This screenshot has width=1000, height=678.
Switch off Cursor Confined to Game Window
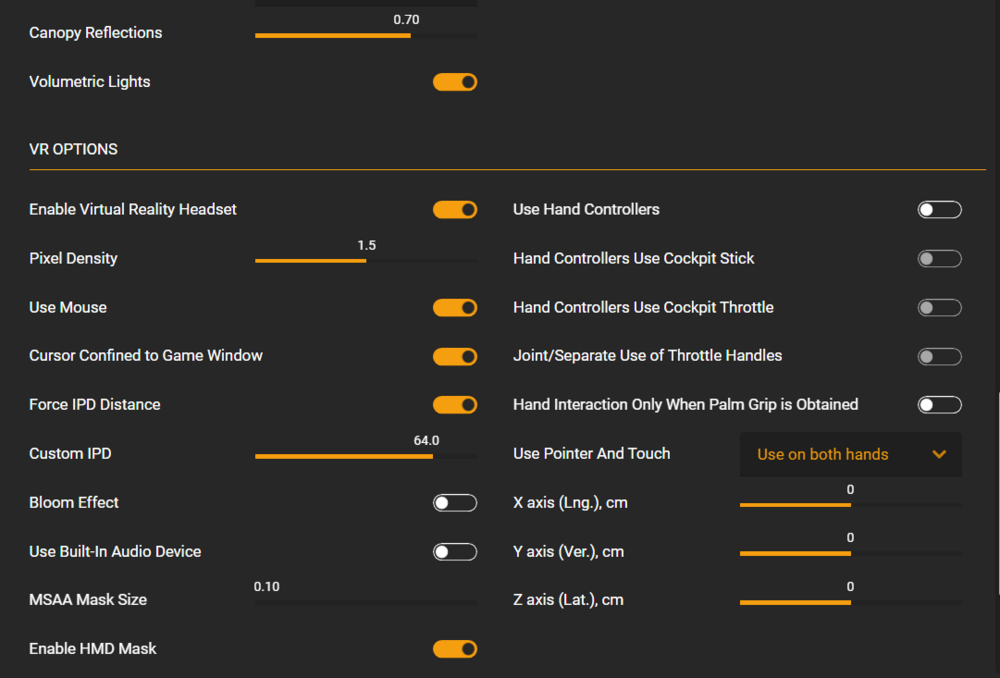tap(455, 357)
